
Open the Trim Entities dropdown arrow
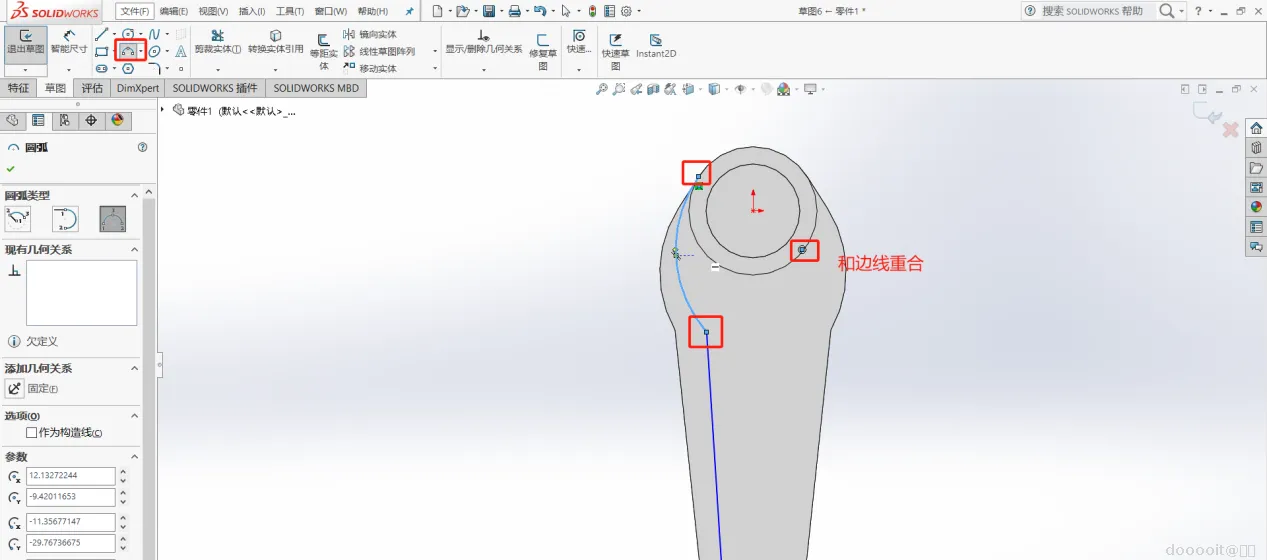(x=217, y=70)
